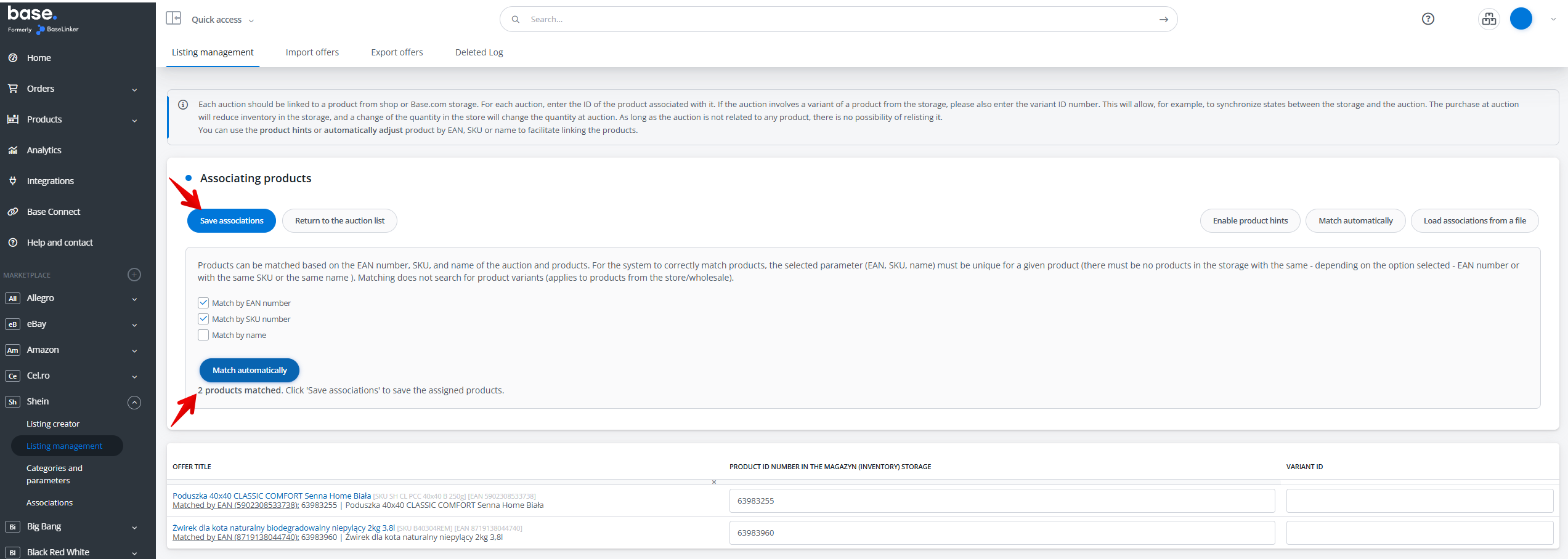Image resolution: width=1568 pixels, height=559 pixels.
Task: Open Integrations plug icon item
Action: tap(50, 181)
